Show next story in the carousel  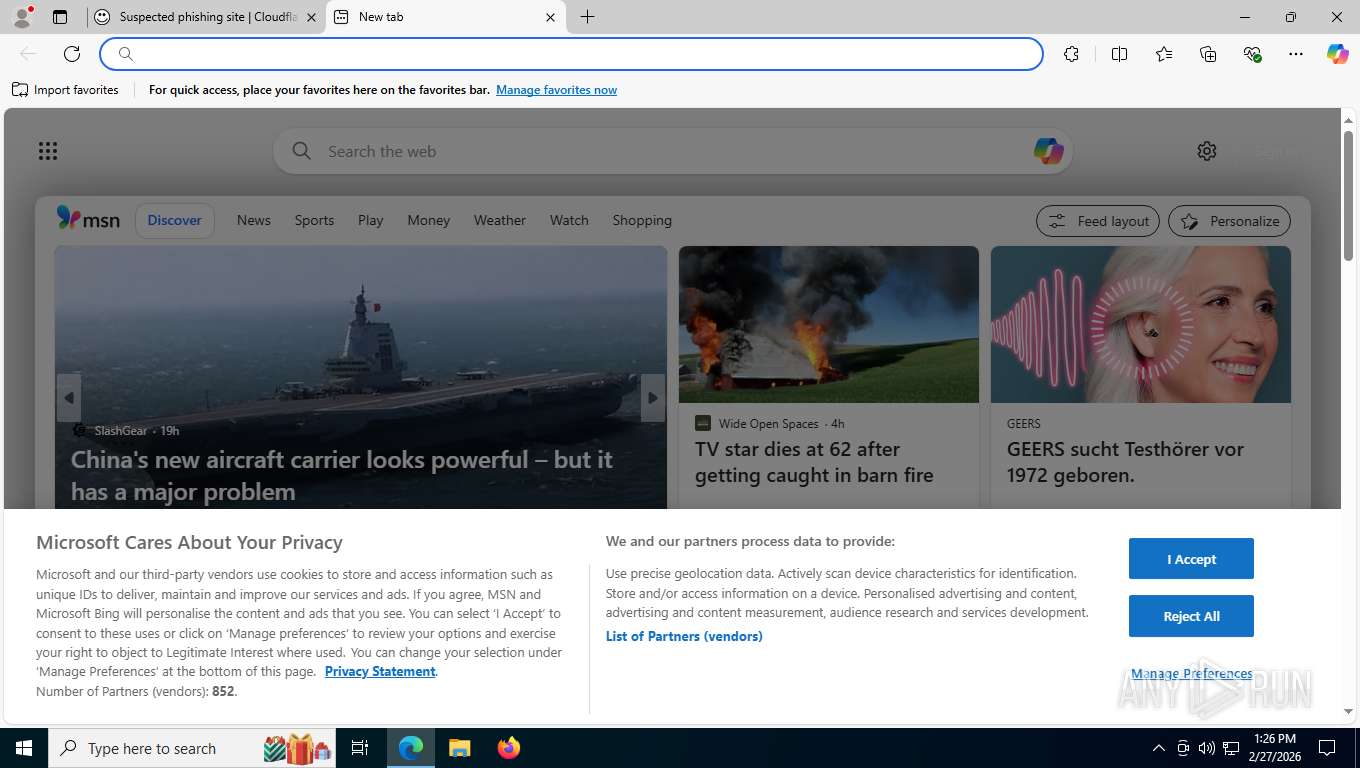click(x=652, y=398)
